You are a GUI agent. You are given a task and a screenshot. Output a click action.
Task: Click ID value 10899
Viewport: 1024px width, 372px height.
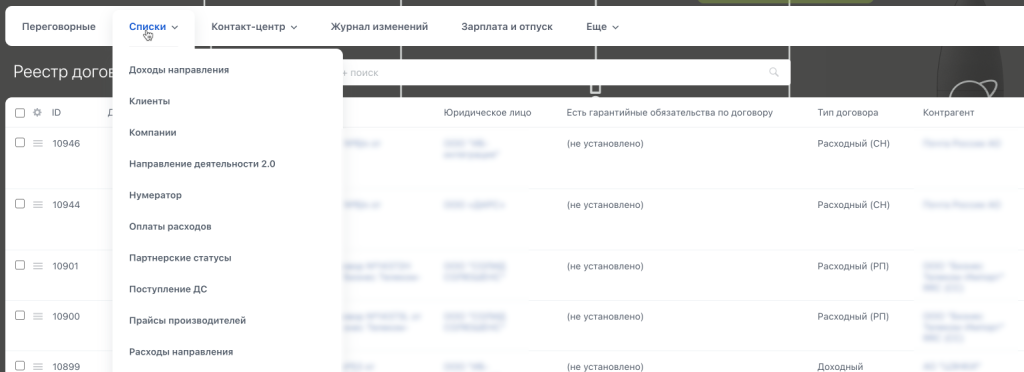(x=66, y=367)
